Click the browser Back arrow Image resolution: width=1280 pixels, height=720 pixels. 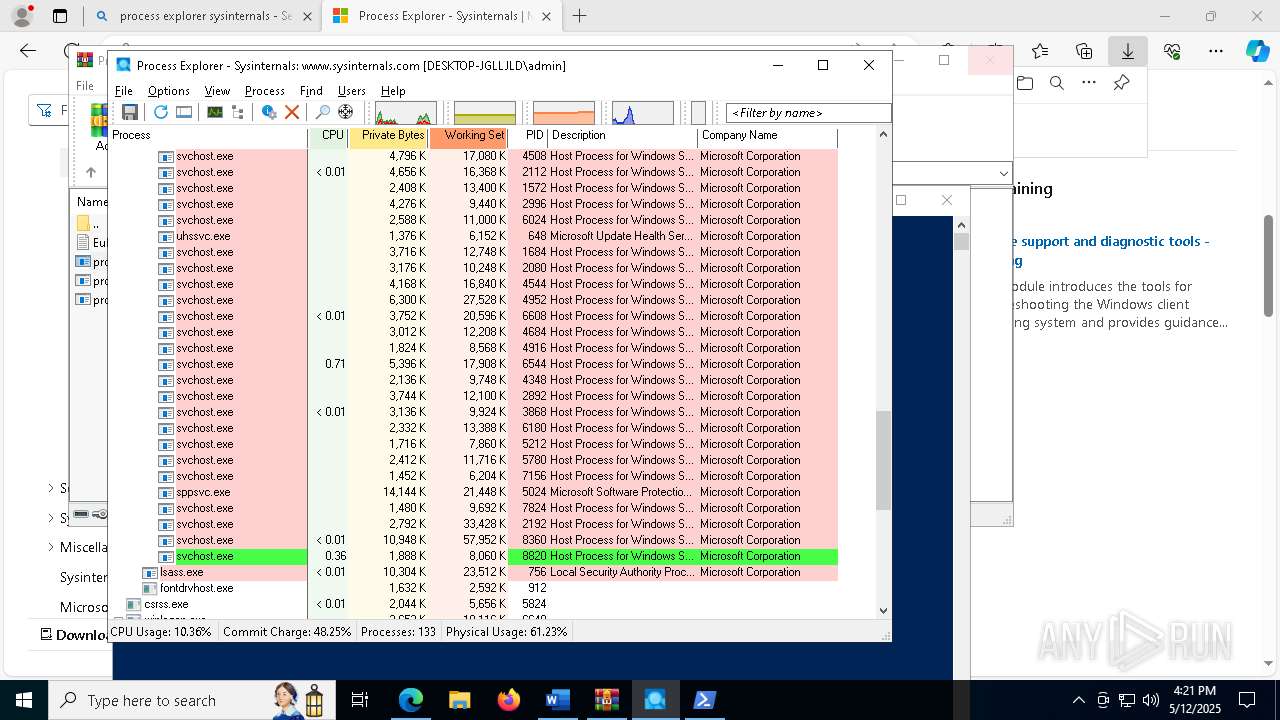[x=28, y=51]
